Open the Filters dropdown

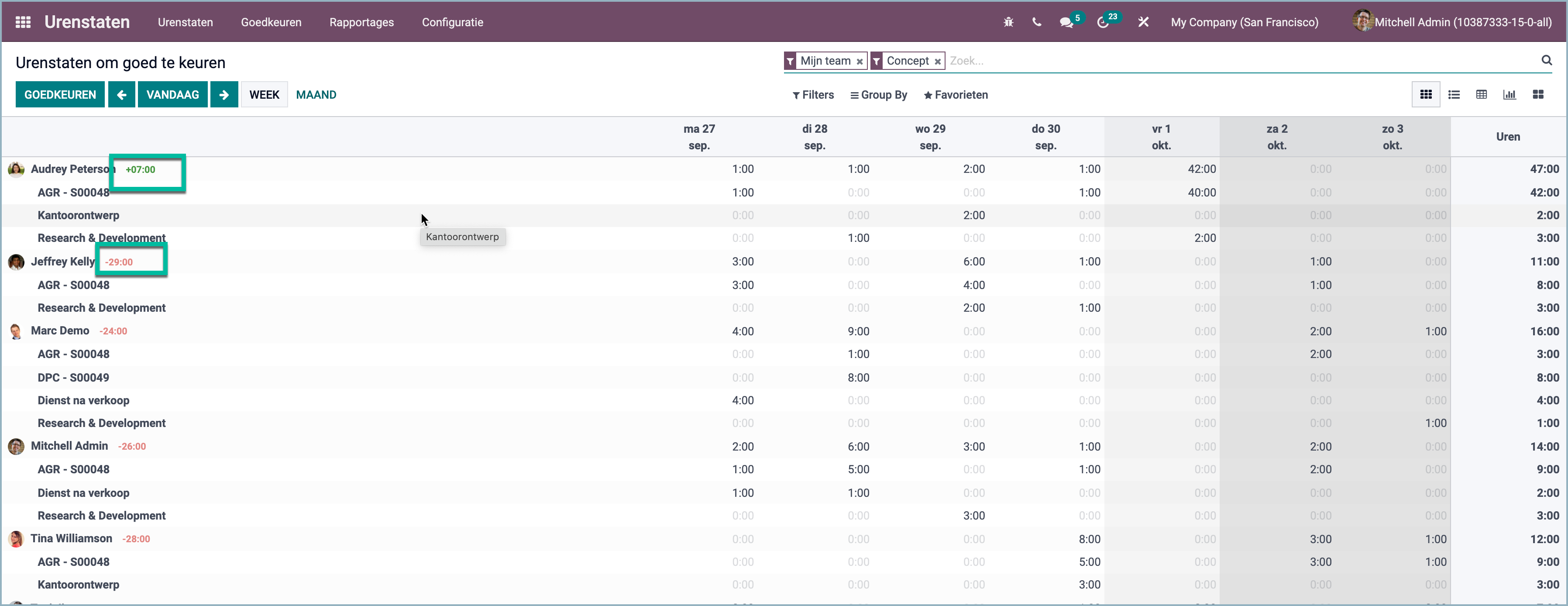coord(813,95)
